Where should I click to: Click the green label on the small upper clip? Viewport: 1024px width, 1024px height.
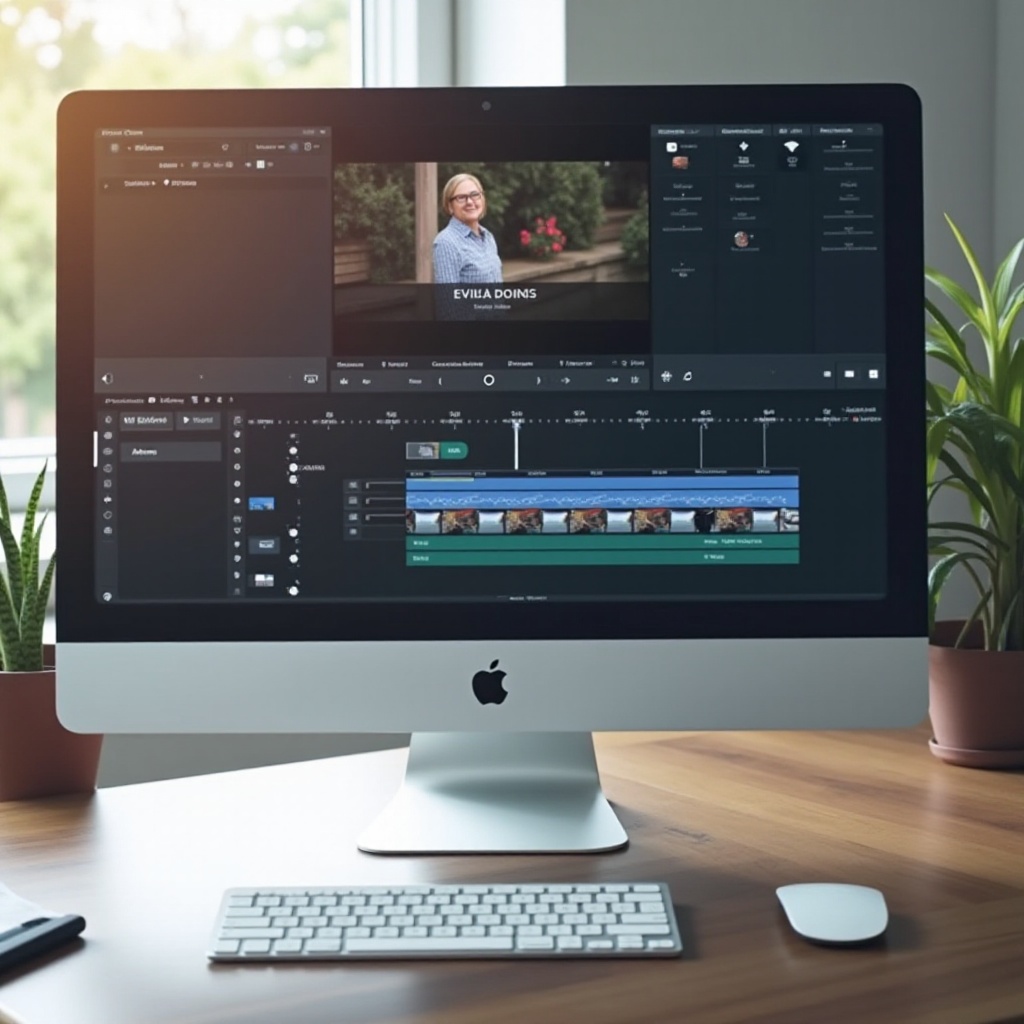[453, 451]
